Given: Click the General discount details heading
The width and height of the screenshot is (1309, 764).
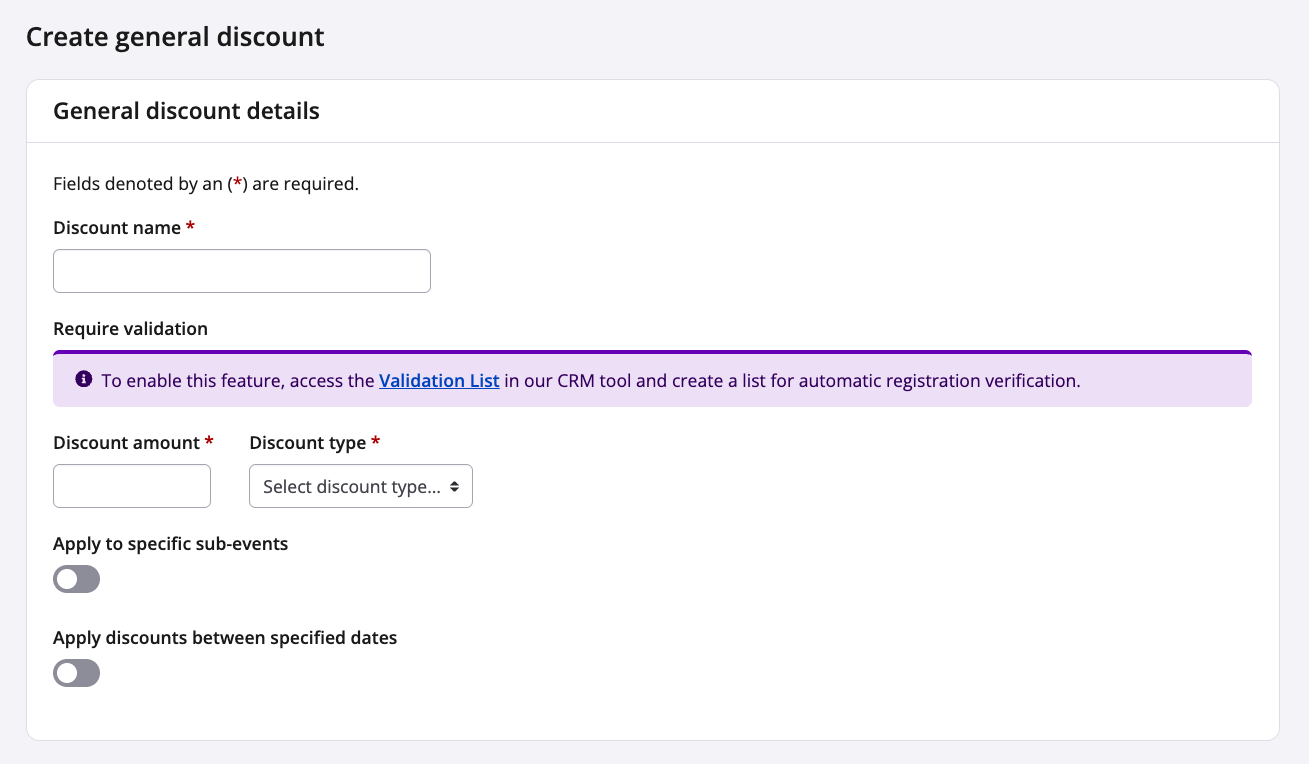Looking at the screenshot, I should [186, 111].
